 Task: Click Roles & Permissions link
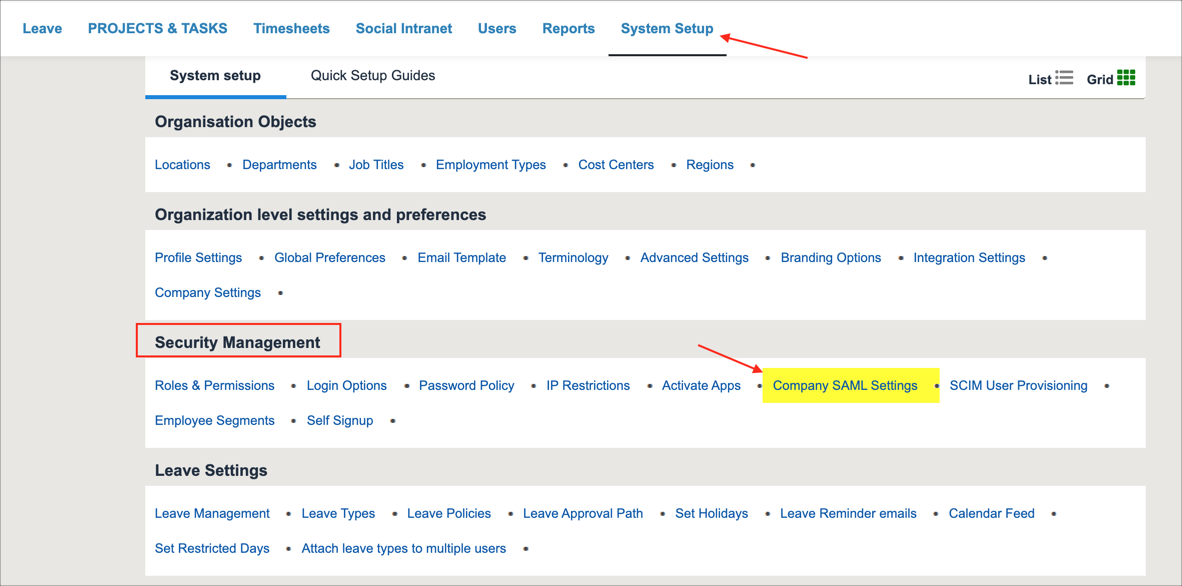pyautogui.click(x=214, y=385)
